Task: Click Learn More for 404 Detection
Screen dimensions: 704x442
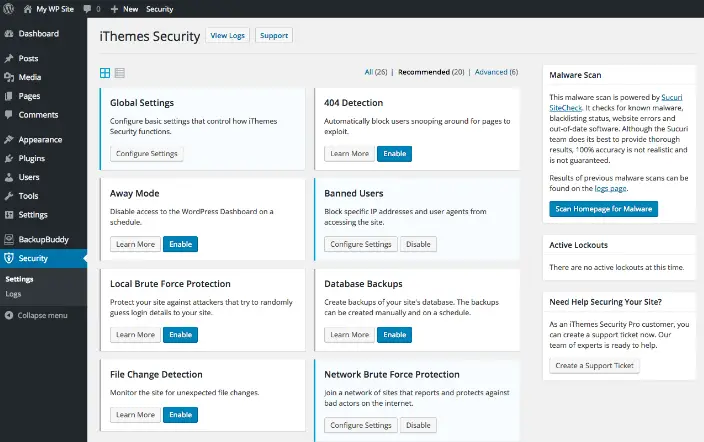Action: [x=349, y=154]
